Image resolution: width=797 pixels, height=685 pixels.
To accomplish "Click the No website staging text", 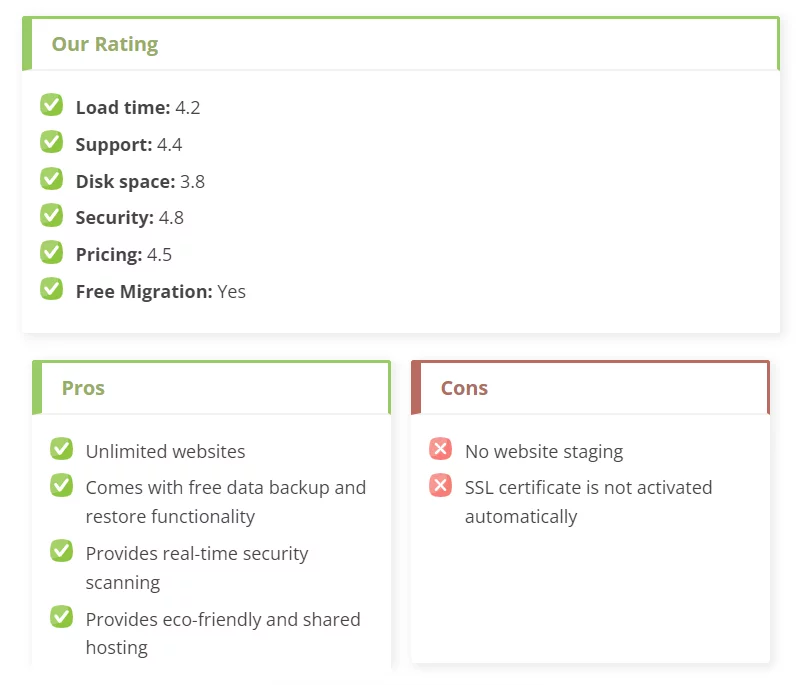I will [x=544, y=452].
